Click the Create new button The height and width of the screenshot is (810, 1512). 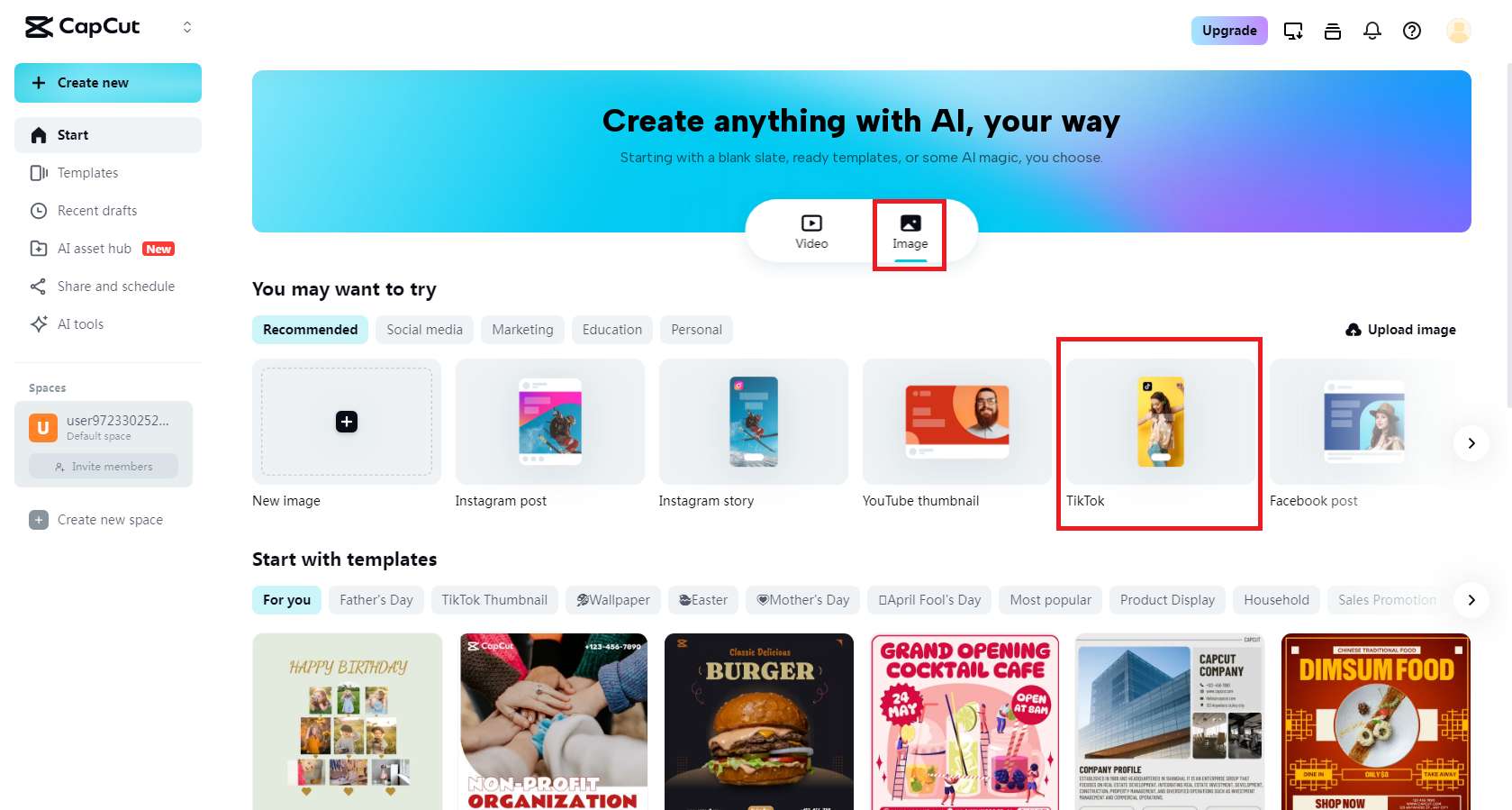point(108,83)
